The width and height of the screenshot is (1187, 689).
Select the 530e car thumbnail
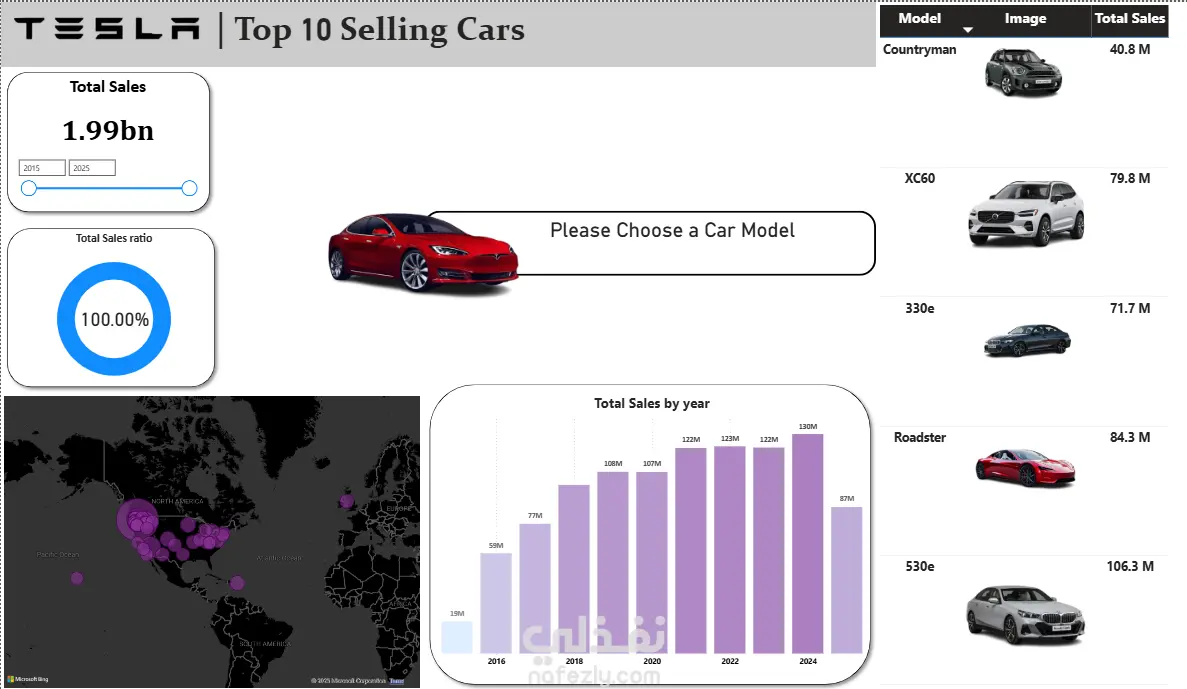[1025, 614]
